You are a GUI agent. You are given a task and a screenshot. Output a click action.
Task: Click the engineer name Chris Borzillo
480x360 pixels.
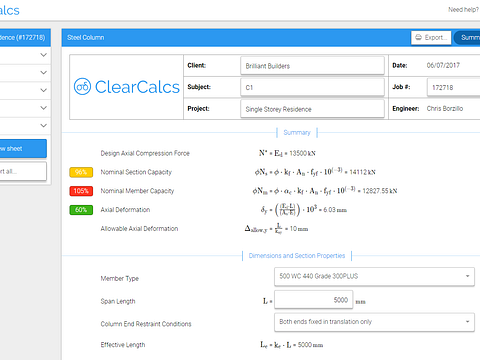point(445,109)
